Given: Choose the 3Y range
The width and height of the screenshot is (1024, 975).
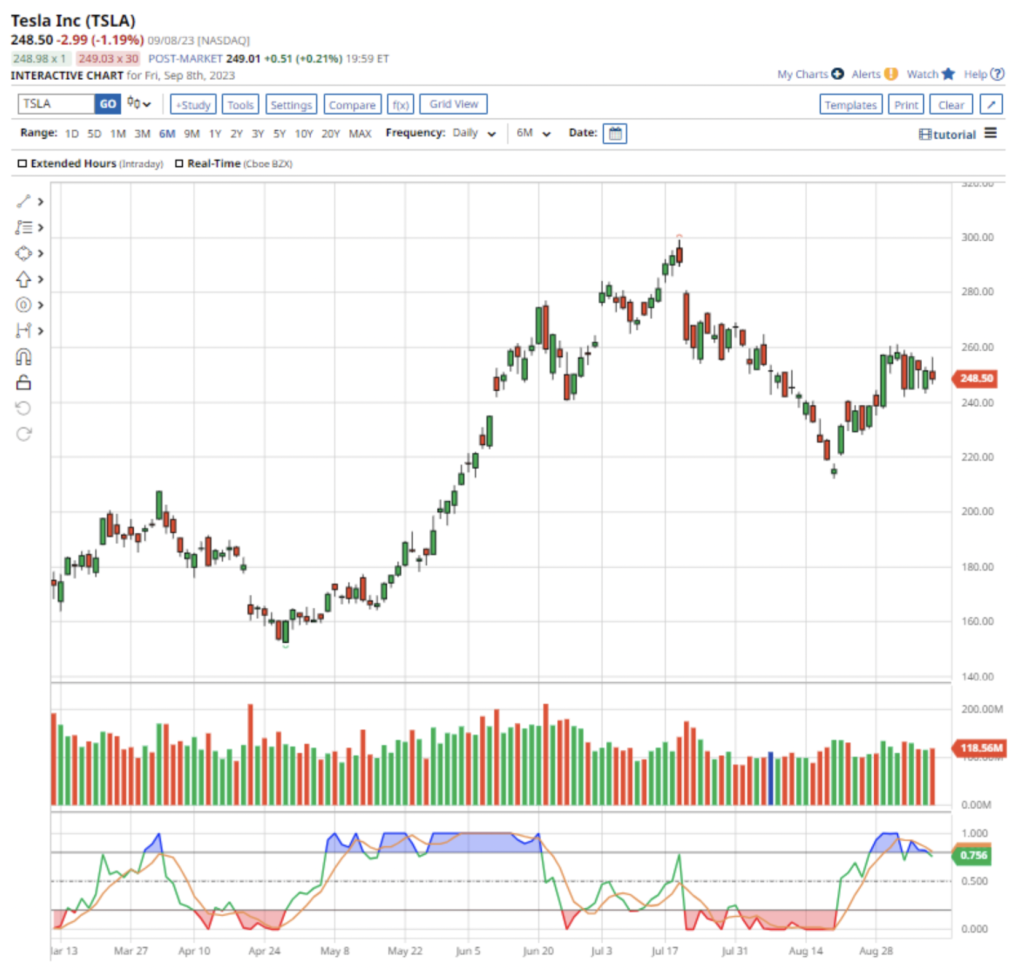Looking at the screenshot, I should (258, 134).
